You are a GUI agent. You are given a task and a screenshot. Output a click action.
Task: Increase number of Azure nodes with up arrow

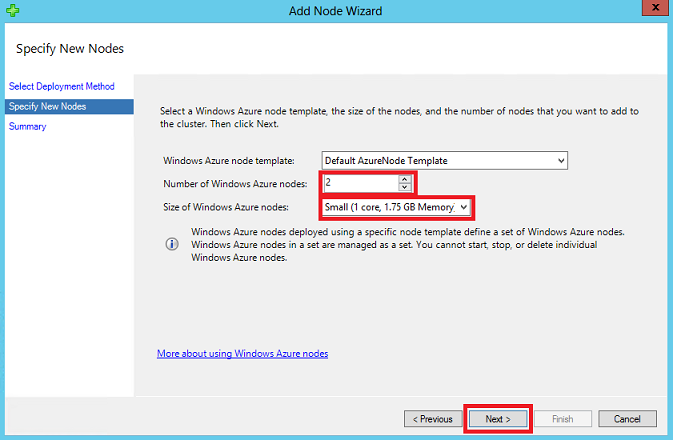(404, 179)
